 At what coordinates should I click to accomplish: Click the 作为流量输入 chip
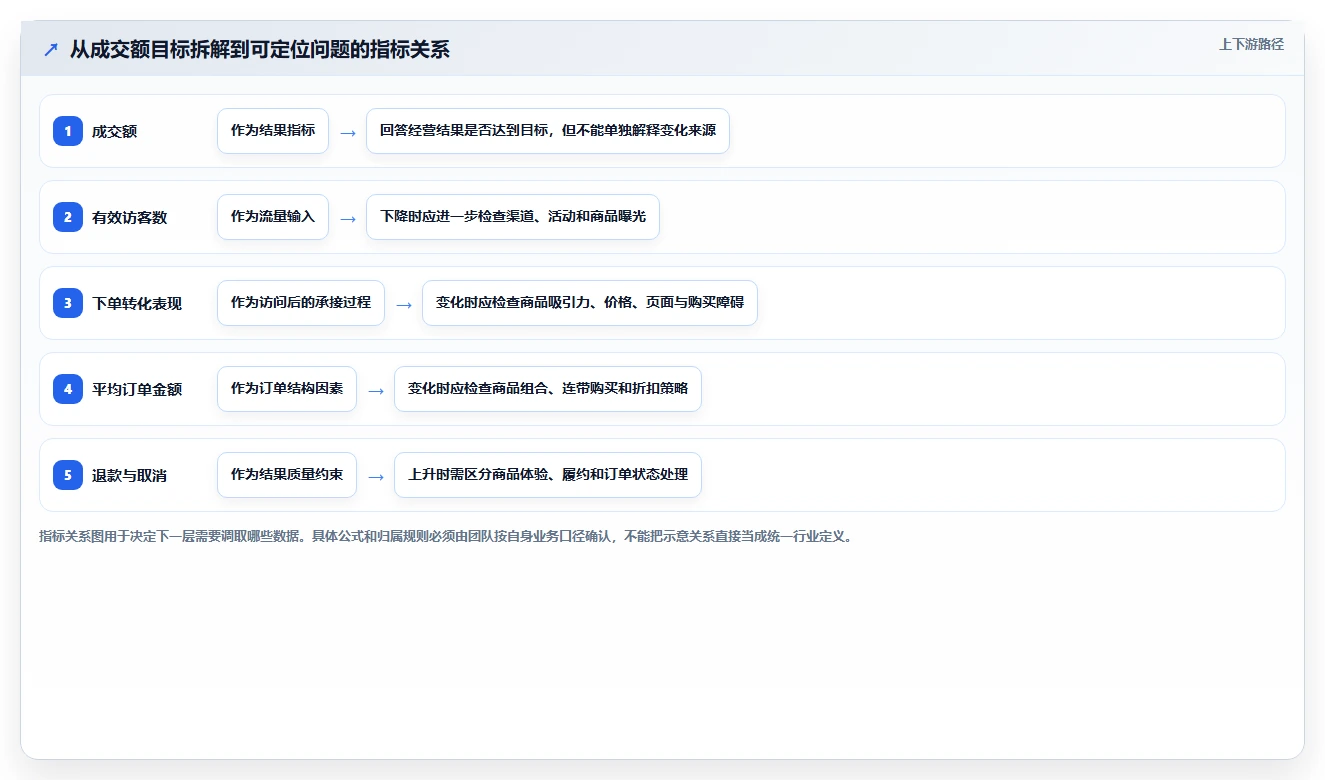click(273, 217)
